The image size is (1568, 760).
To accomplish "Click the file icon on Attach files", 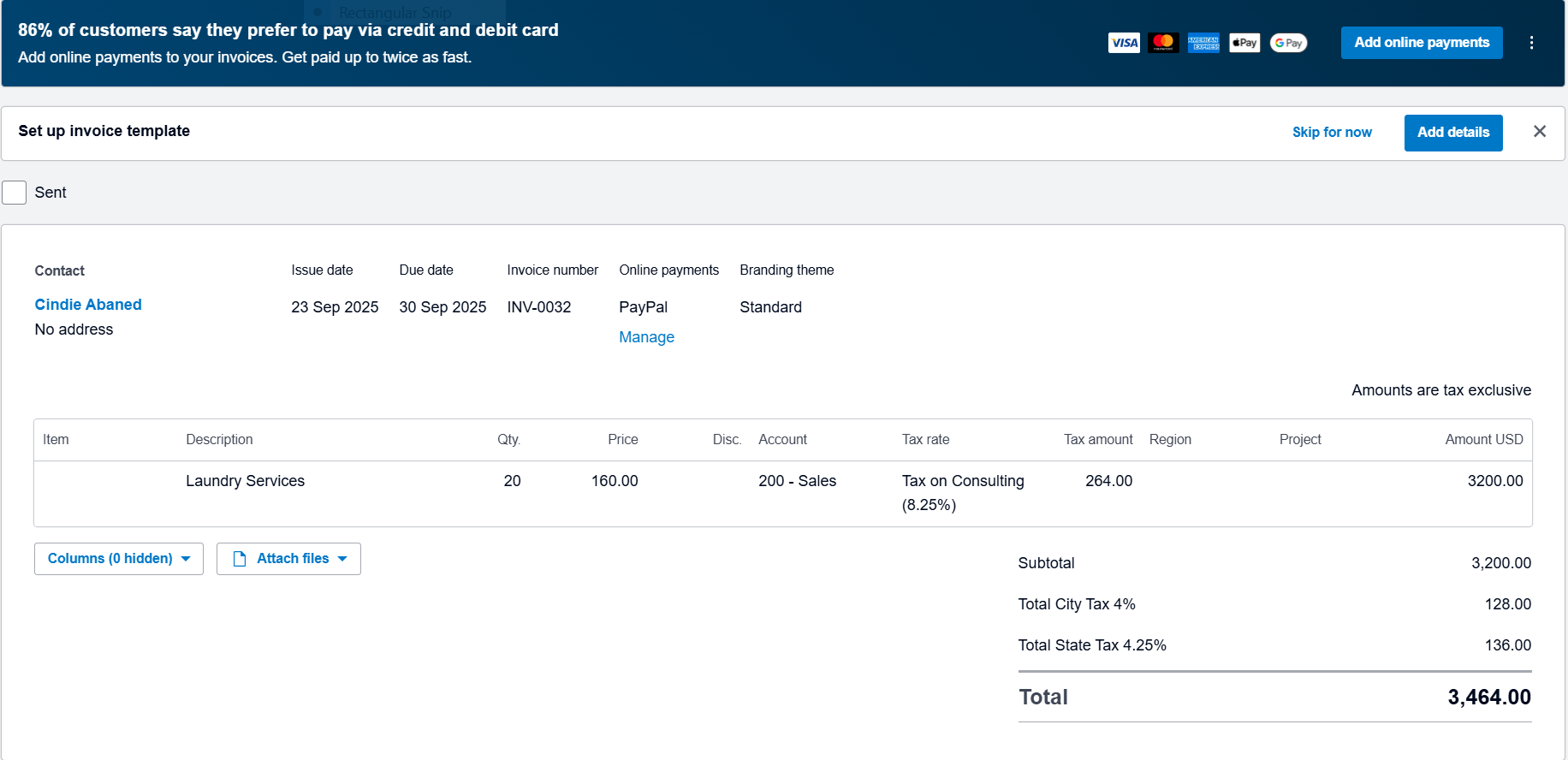I will coord(240,559).
